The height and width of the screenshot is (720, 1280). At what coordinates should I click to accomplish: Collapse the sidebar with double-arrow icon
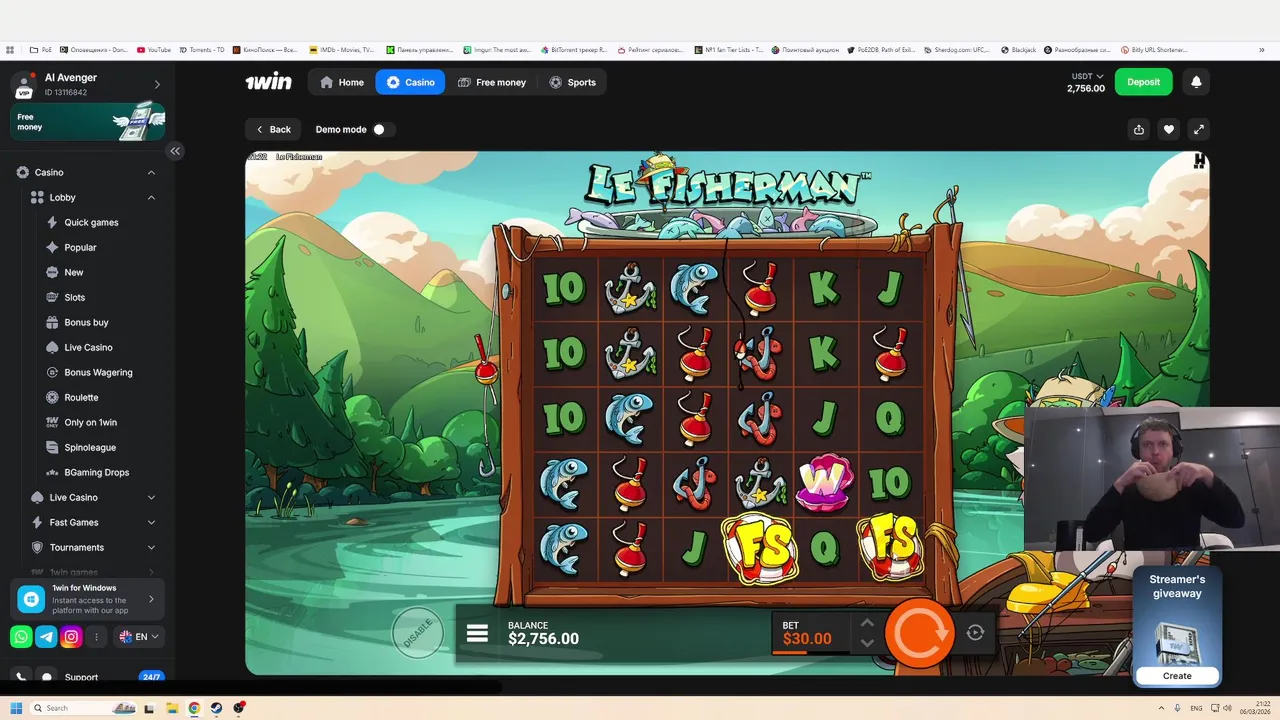tap(175, 151)
